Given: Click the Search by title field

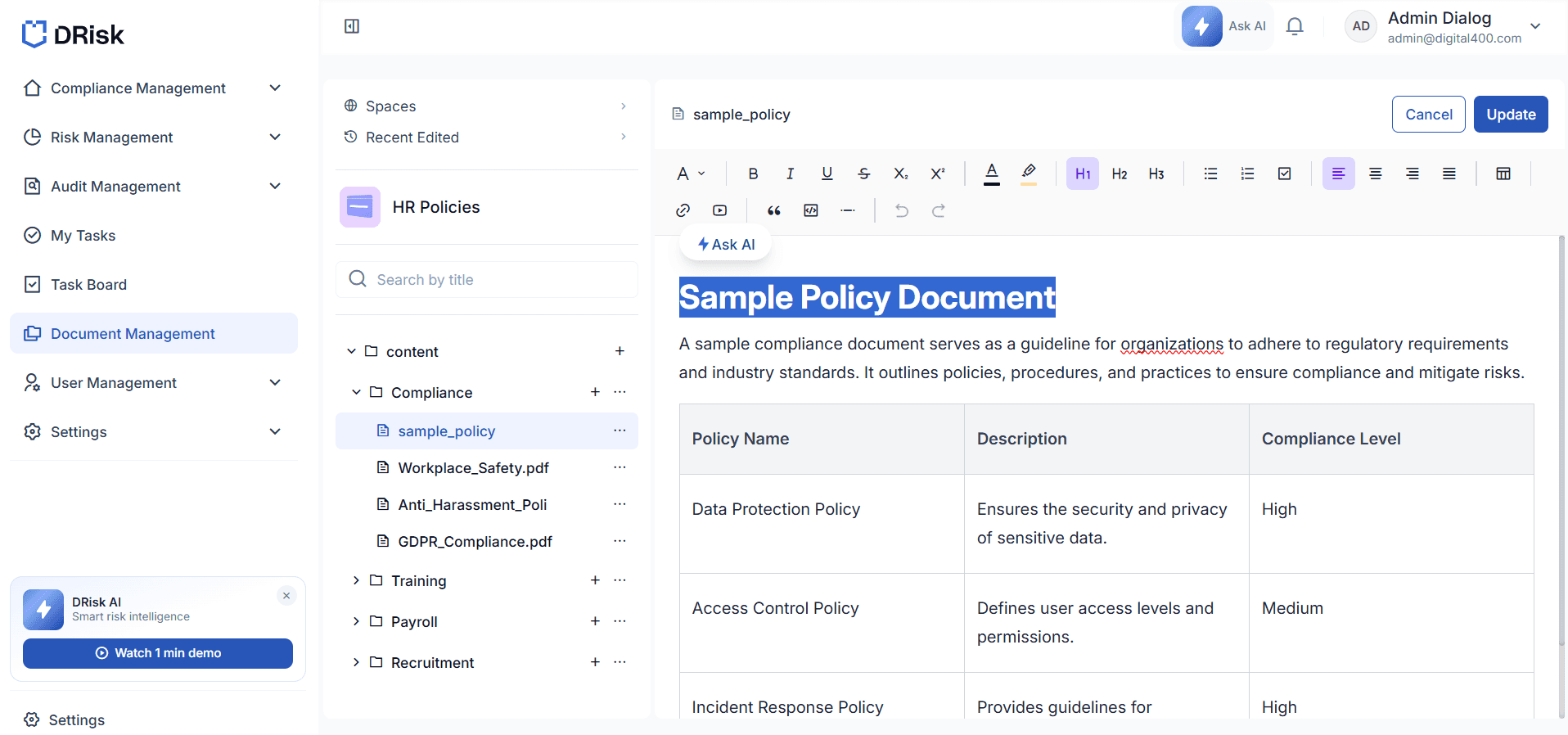Looking at the screenshot, I should [486, 280].
